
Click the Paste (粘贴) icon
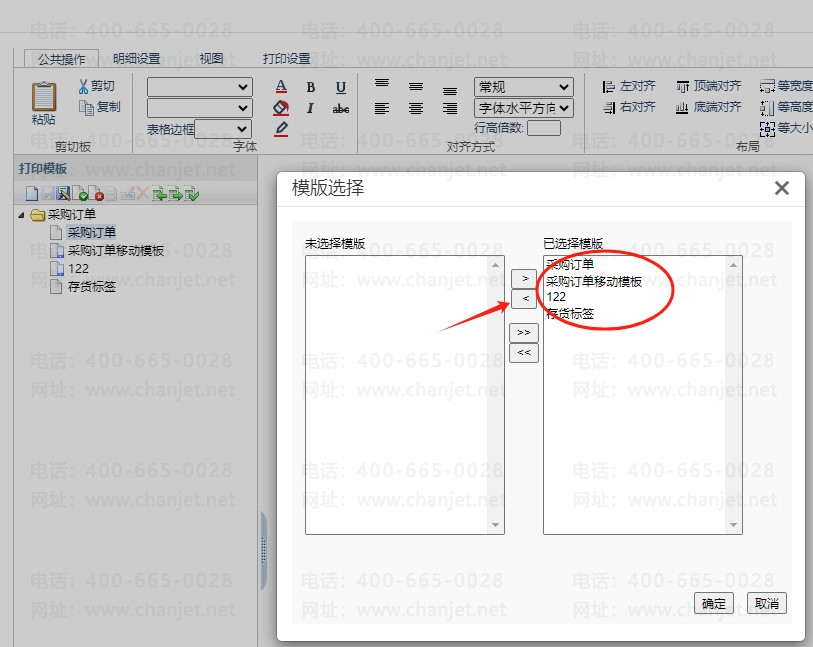coord(44,97)
